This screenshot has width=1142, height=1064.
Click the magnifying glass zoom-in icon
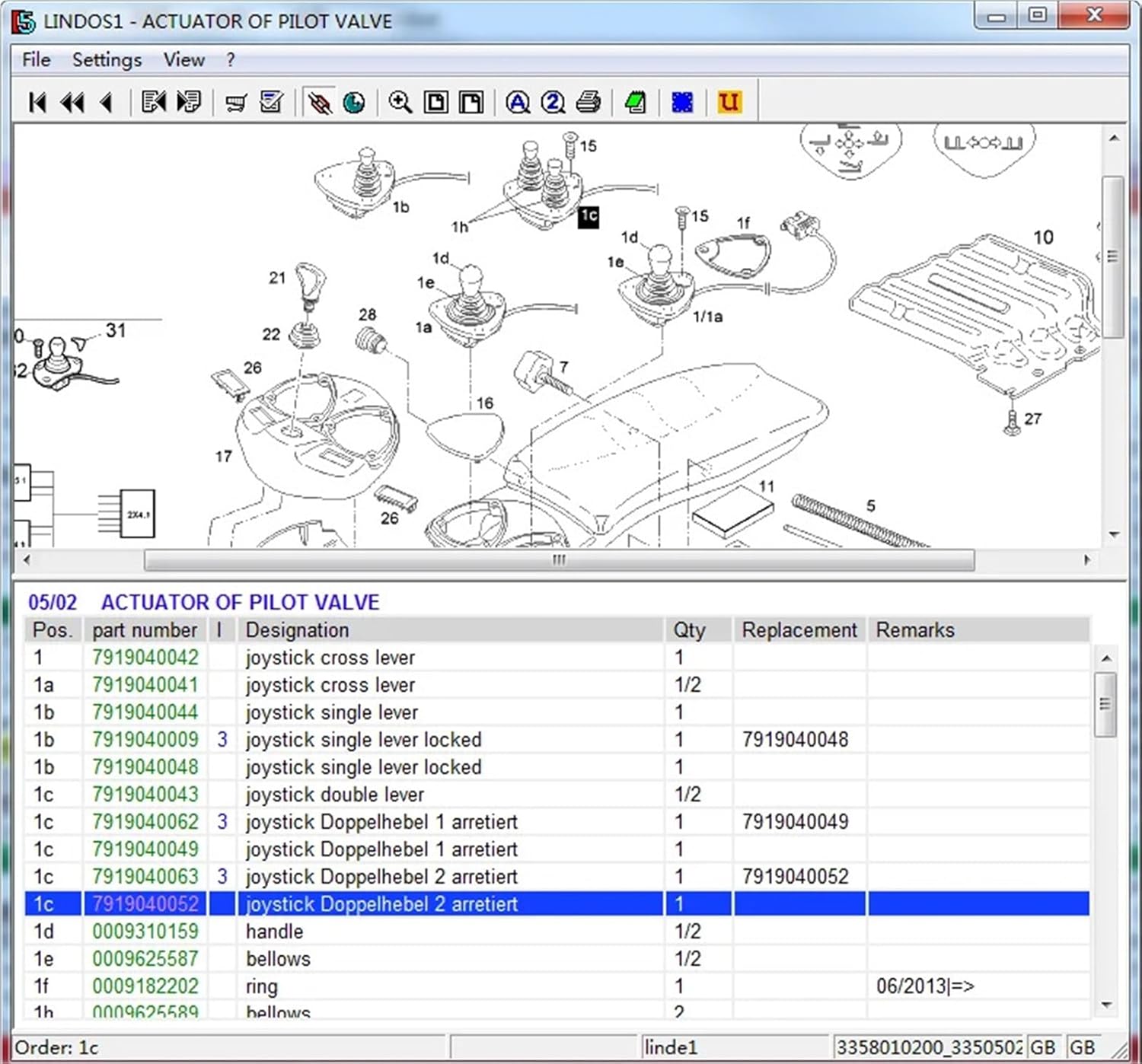400,102
